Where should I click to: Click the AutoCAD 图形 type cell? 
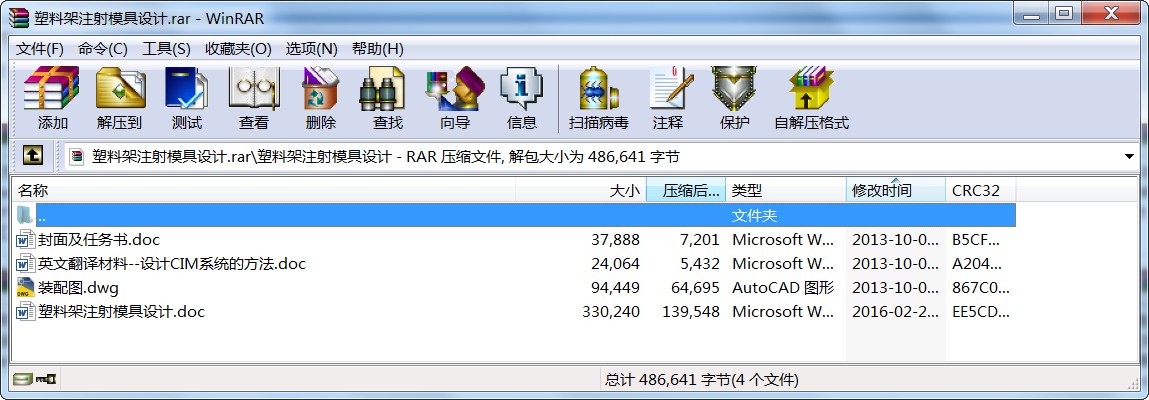click(783, 288)
